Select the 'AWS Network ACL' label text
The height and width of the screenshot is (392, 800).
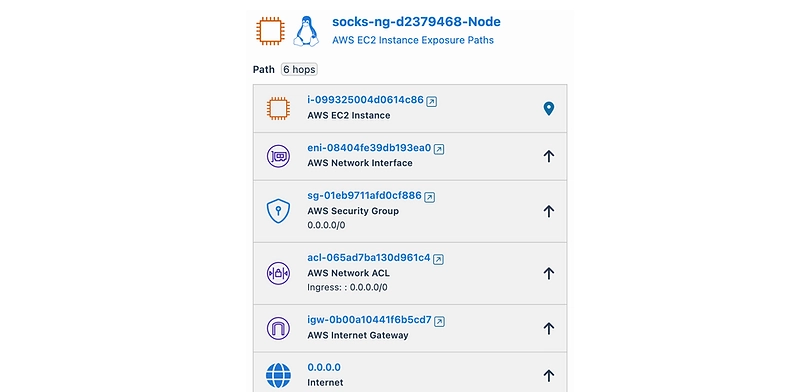tap(348, 273)
